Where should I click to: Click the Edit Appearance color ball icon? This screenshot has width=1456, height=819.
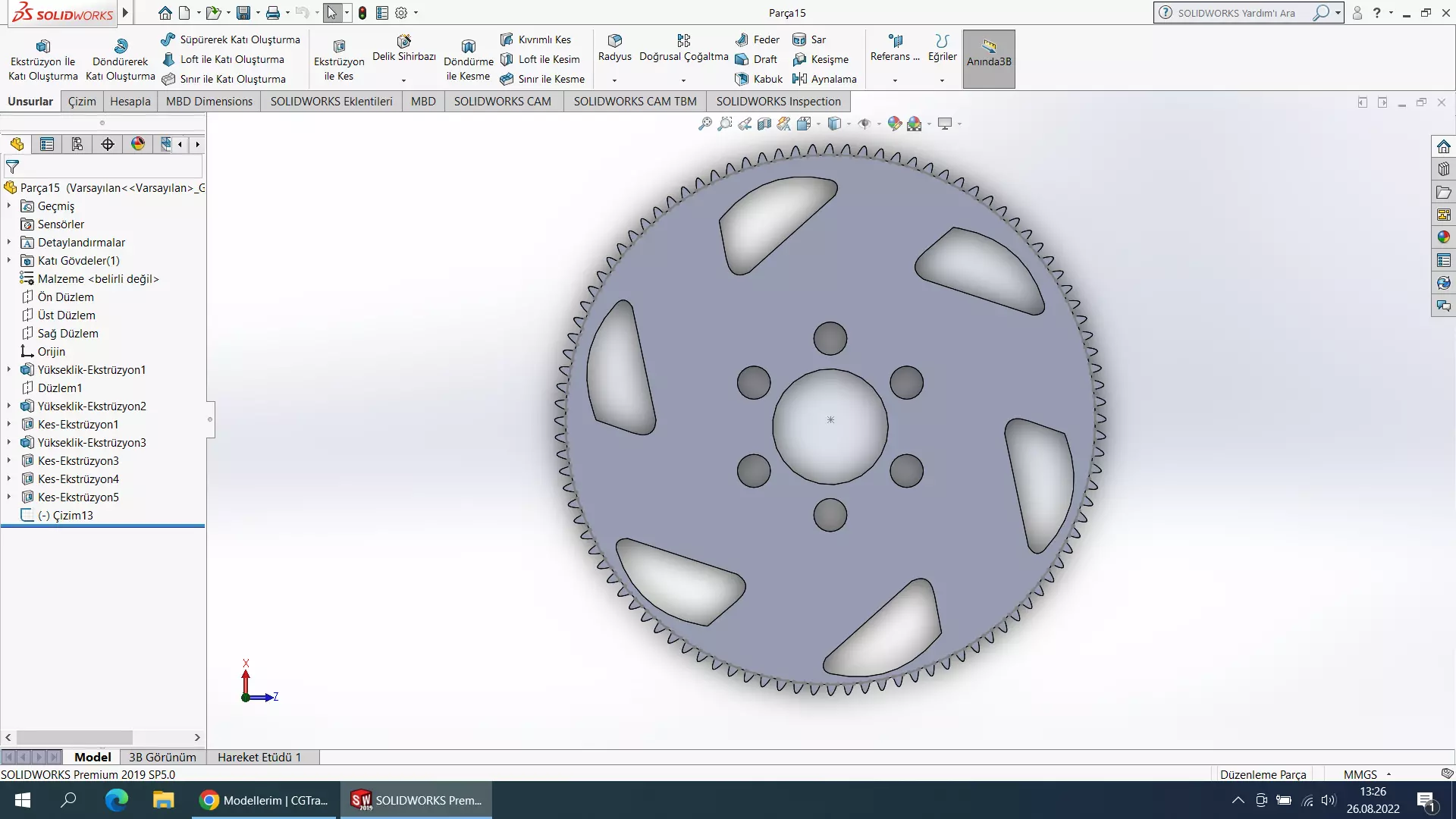pos(894,124)
